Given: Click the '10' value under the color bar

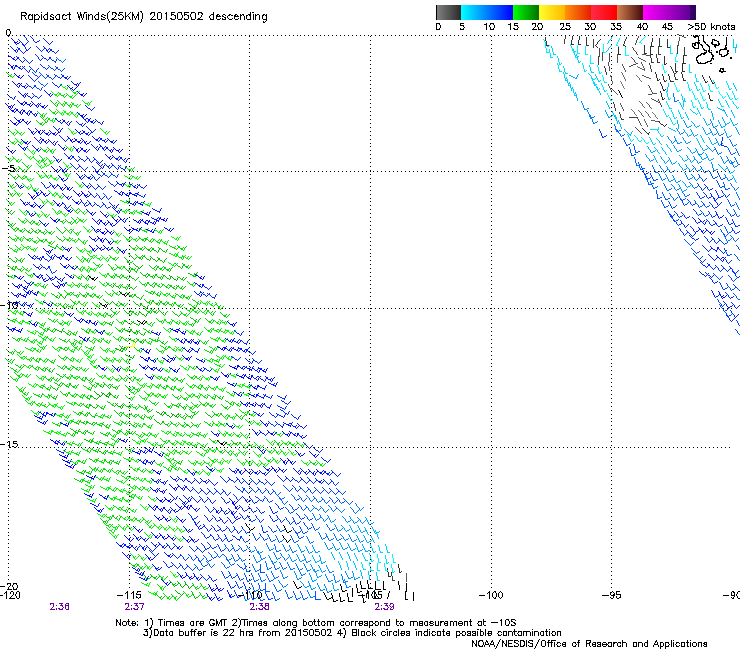Looking at the screenshot, I should coord(489,27).
